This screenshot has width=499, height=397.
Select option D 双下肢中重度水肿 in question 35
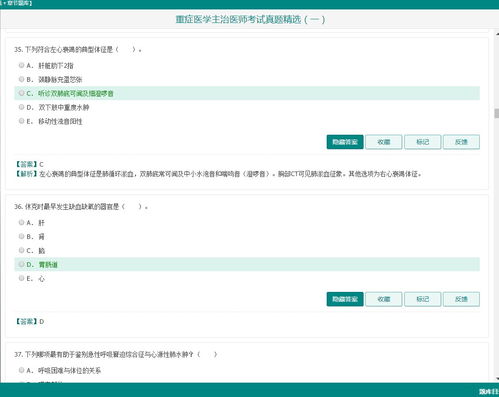point(21,107)
